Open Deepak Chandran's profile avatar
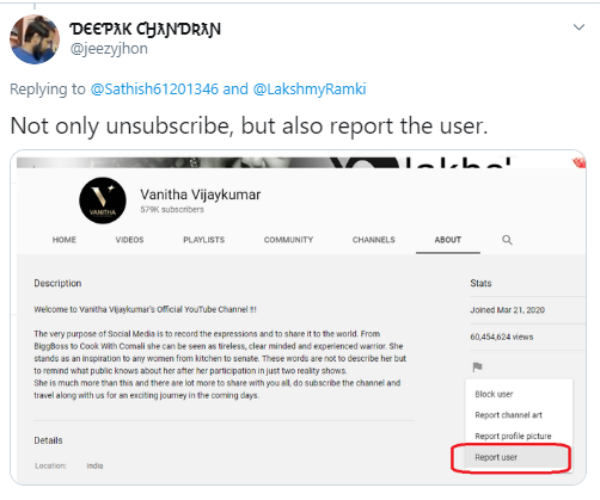Viewport: 600px width, 500px height. [34, 39]
